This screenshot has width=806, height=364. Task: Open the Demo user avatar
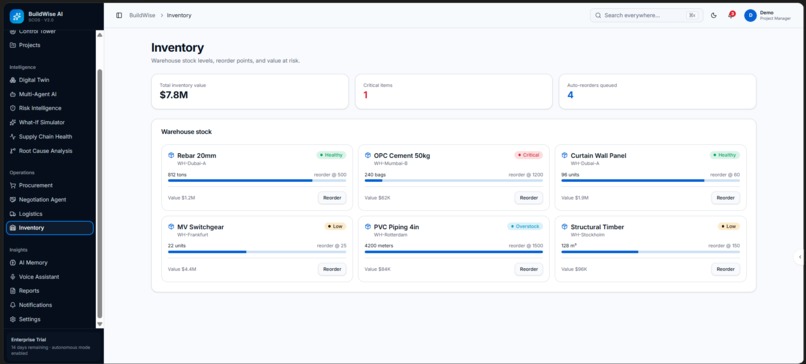[750, 15]
